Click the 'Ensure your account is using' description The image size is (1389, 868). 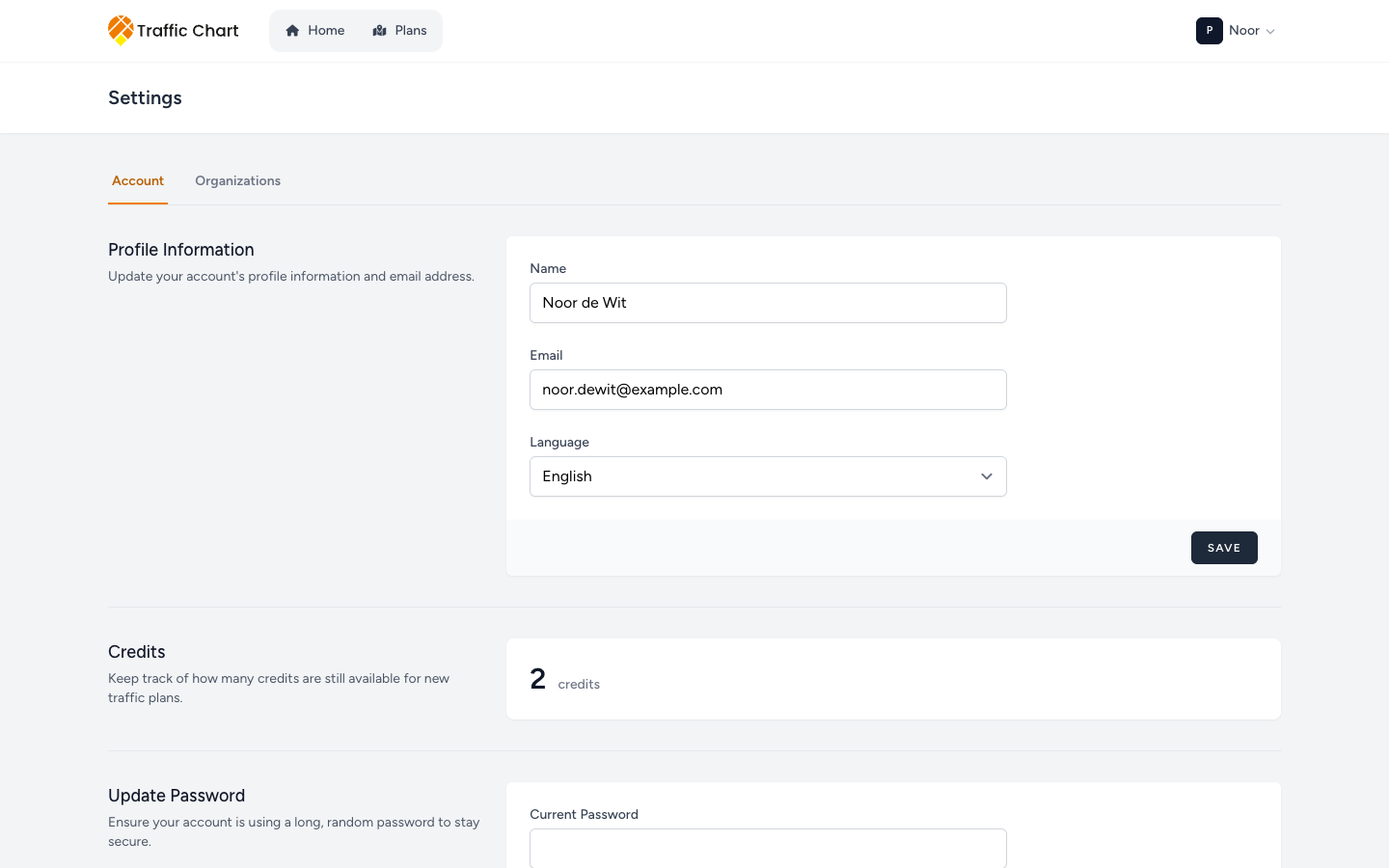[x=294, y=832]
